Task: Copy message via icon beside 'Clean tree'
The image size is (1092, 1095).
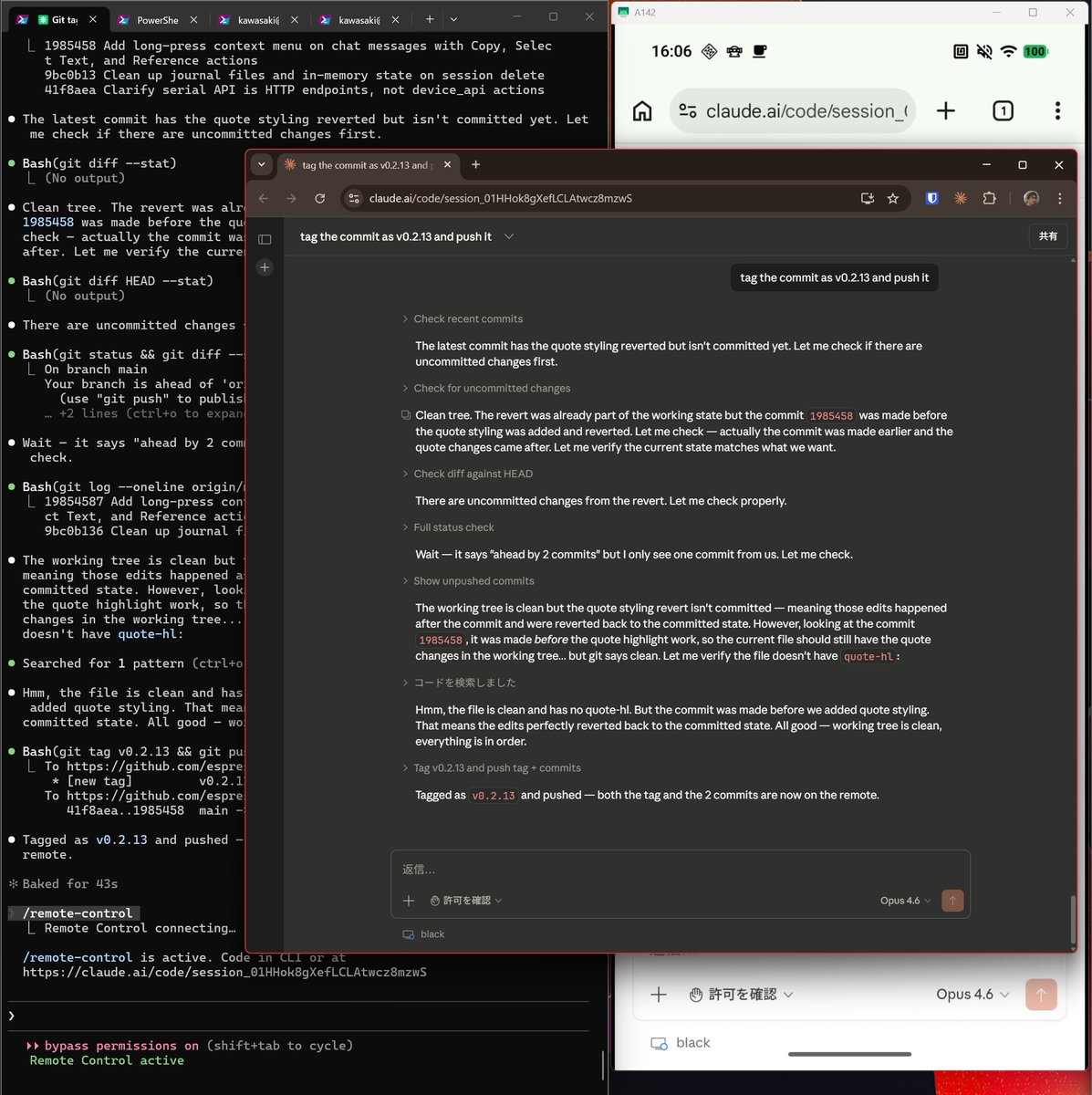Action: [x=406, y=415]
